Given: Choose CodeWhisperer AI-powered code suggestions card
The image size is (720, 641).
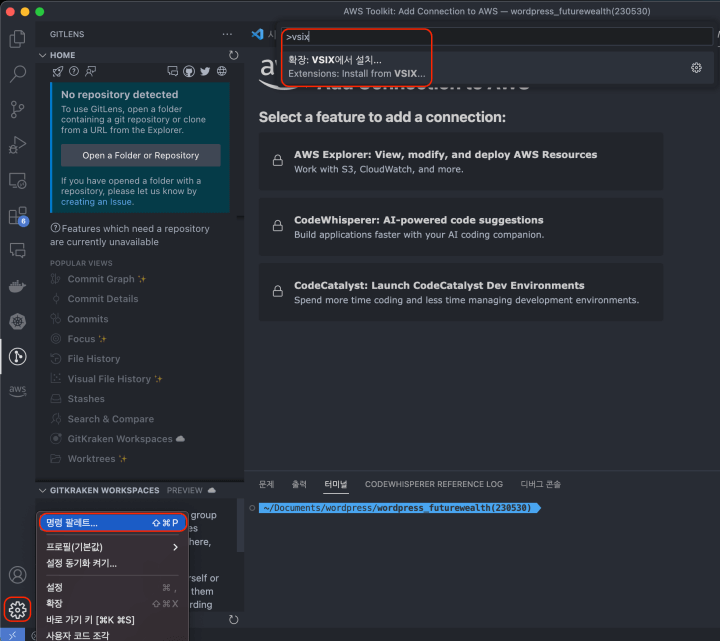Looking at the screenshot, I should 461,227.
